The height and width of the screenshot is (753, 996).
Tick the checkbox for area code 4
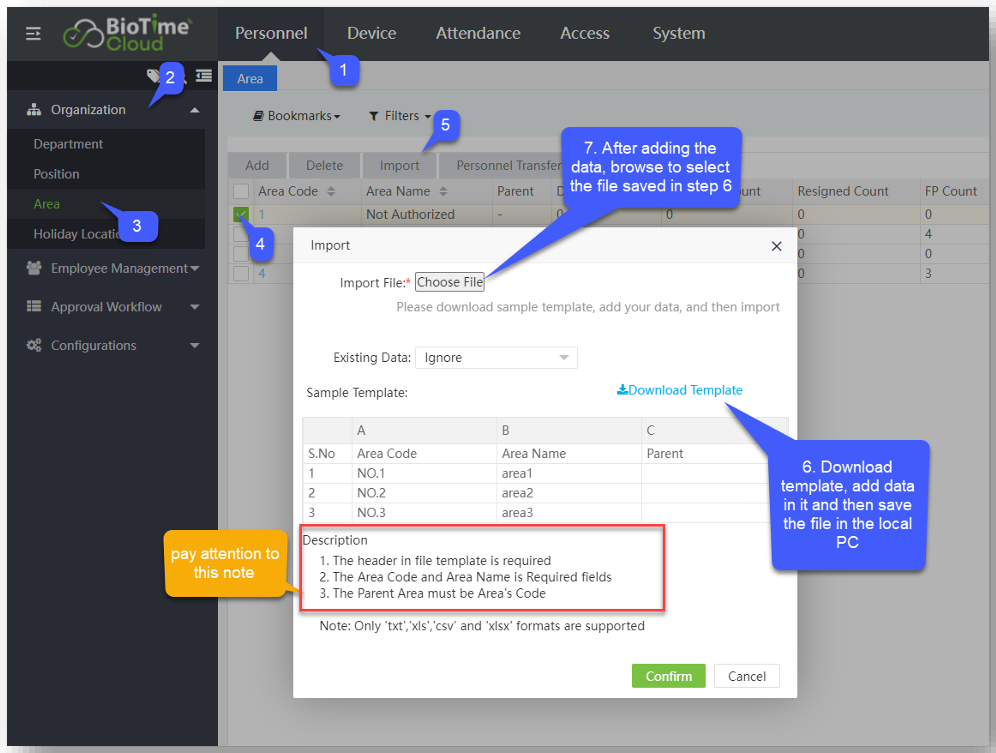pyautogui.click(x=241, y=273)
